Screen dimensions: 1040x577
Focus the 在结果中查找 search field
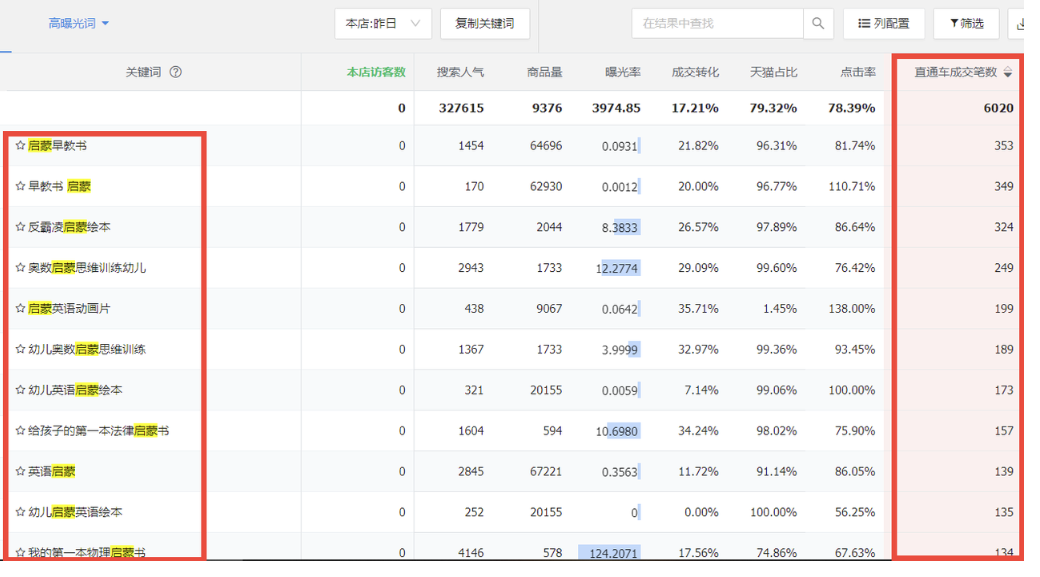(717, 23)
